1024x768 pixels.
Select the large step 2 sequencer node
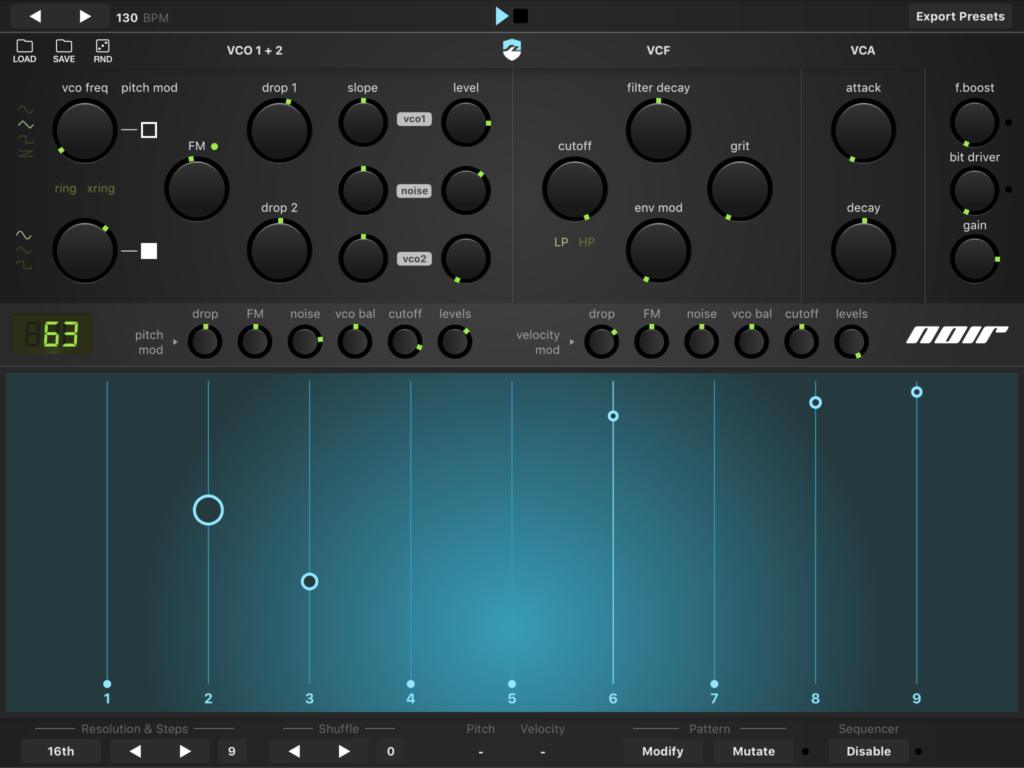[208, 510]
